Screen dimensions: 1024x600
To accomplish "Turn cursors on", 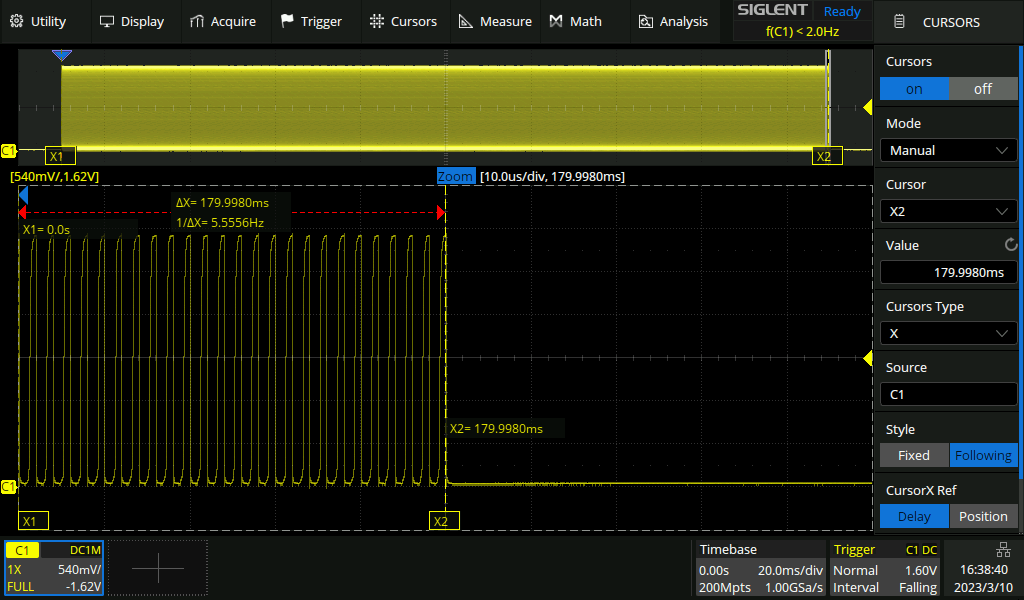I will point(914,89).
